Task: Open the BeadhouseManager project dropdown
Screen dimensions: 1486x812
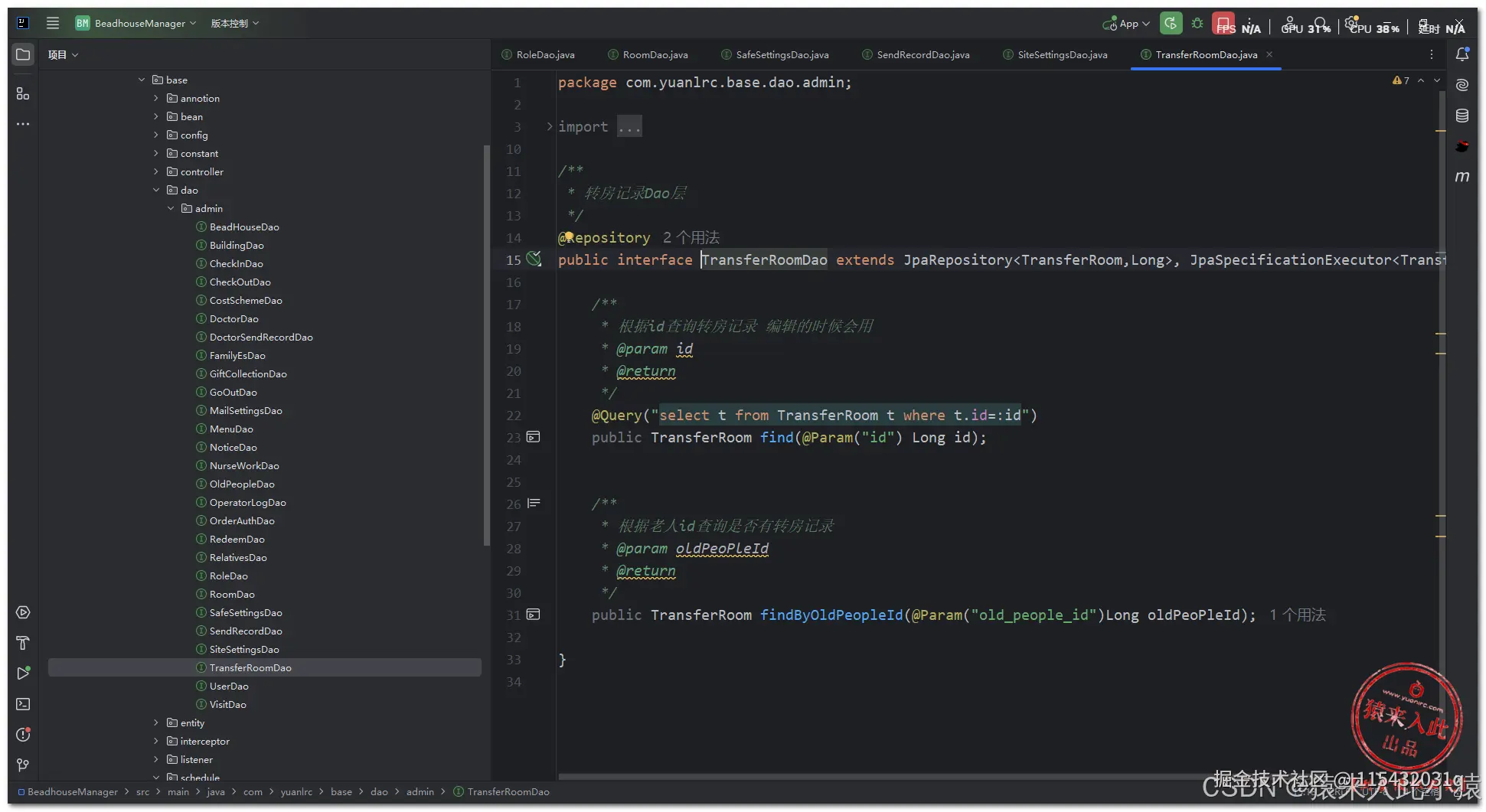Action: click(x=136, y=23)
